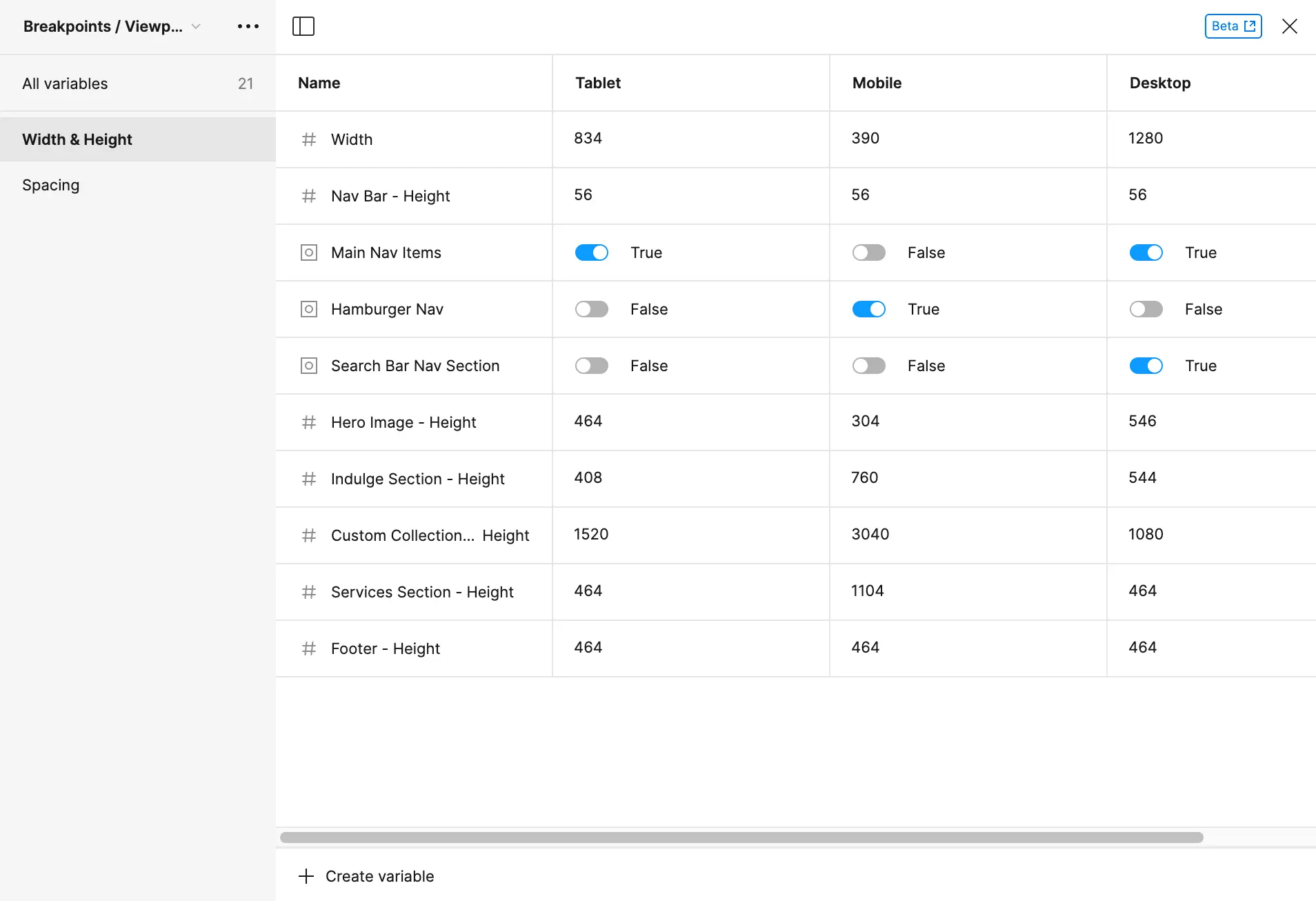Open the Beta external link badge

point(1233,26)
